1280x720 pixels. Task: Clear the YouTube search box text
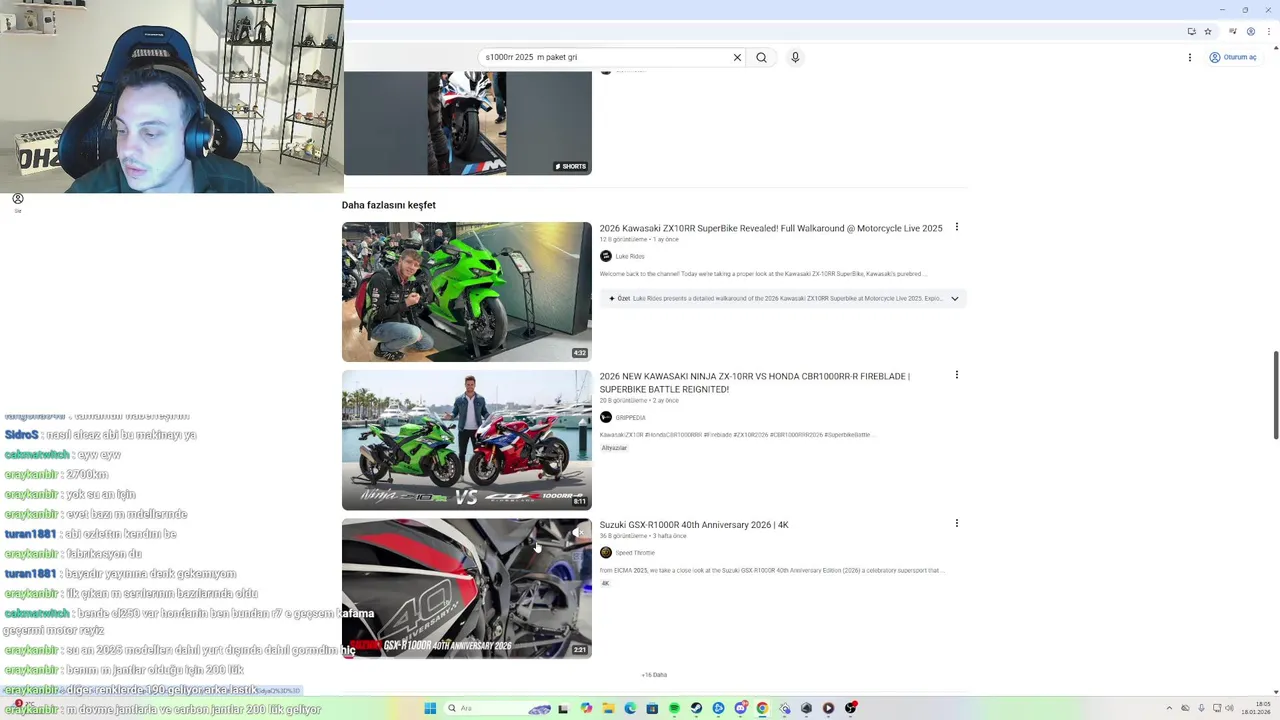(x=737, y=57)
